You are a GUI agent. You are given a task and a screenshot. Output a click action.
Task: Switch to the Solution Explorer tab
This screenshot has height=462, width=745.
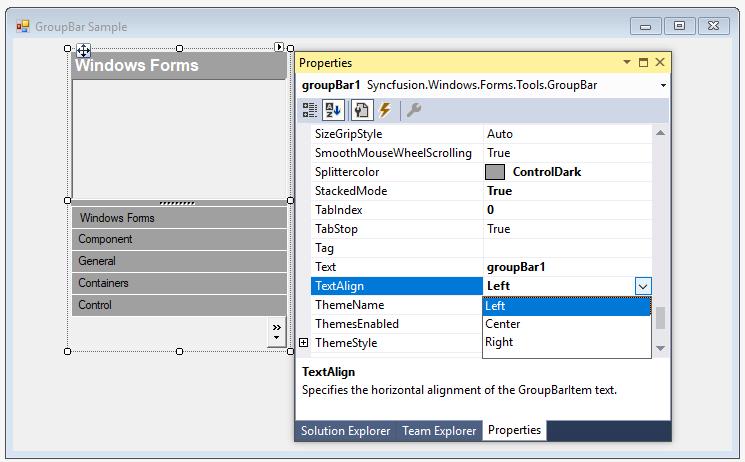[x=345, y=431]
